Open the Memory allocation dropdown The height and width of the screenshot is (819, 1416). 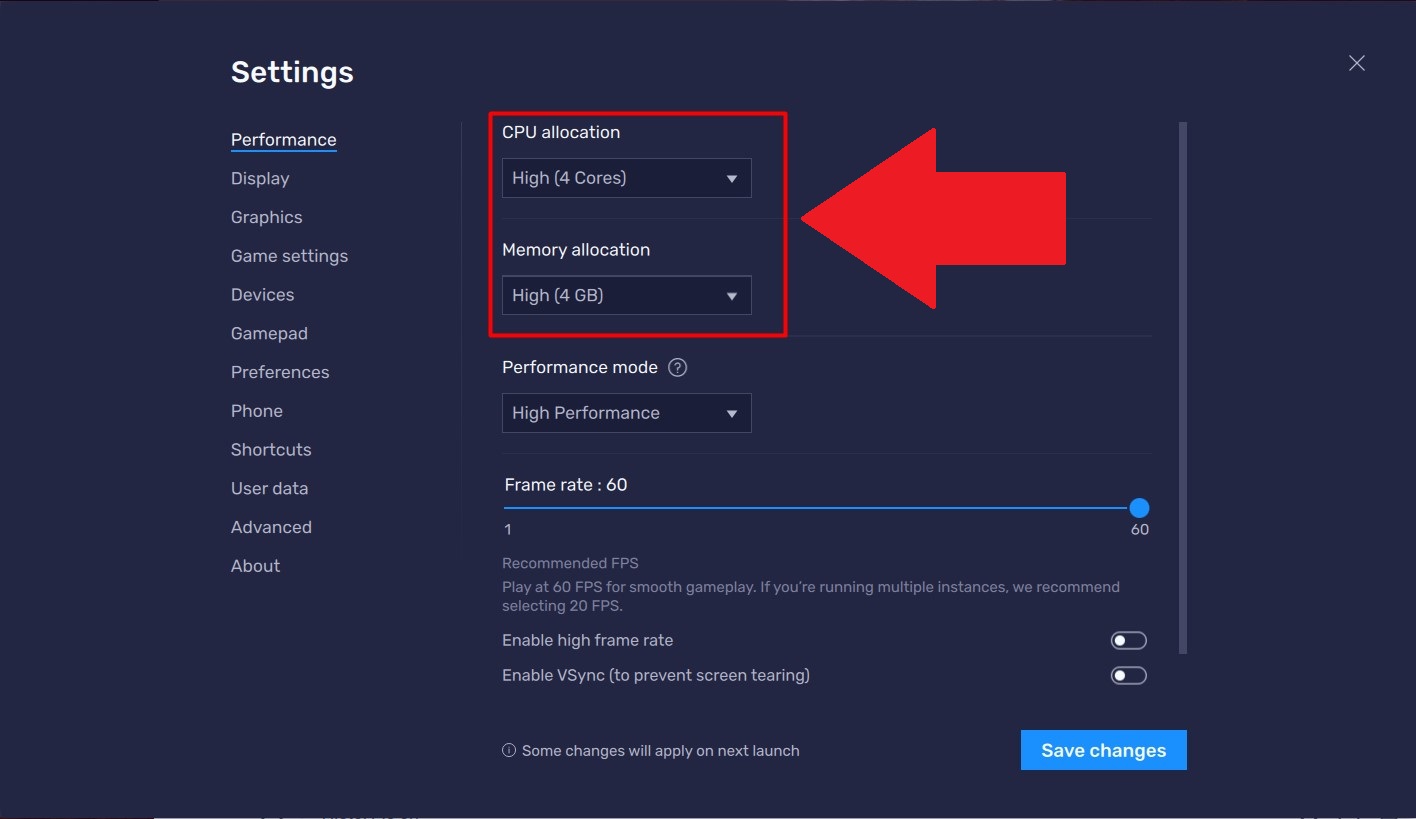(x=626, y=296)
